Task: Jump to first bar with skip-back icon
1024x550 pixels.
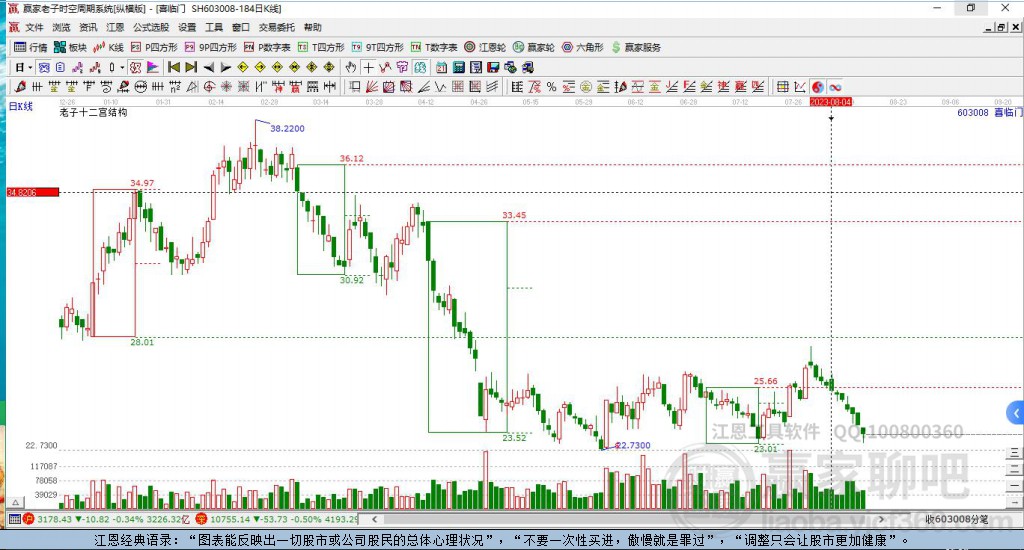Action: pos(174,67)
